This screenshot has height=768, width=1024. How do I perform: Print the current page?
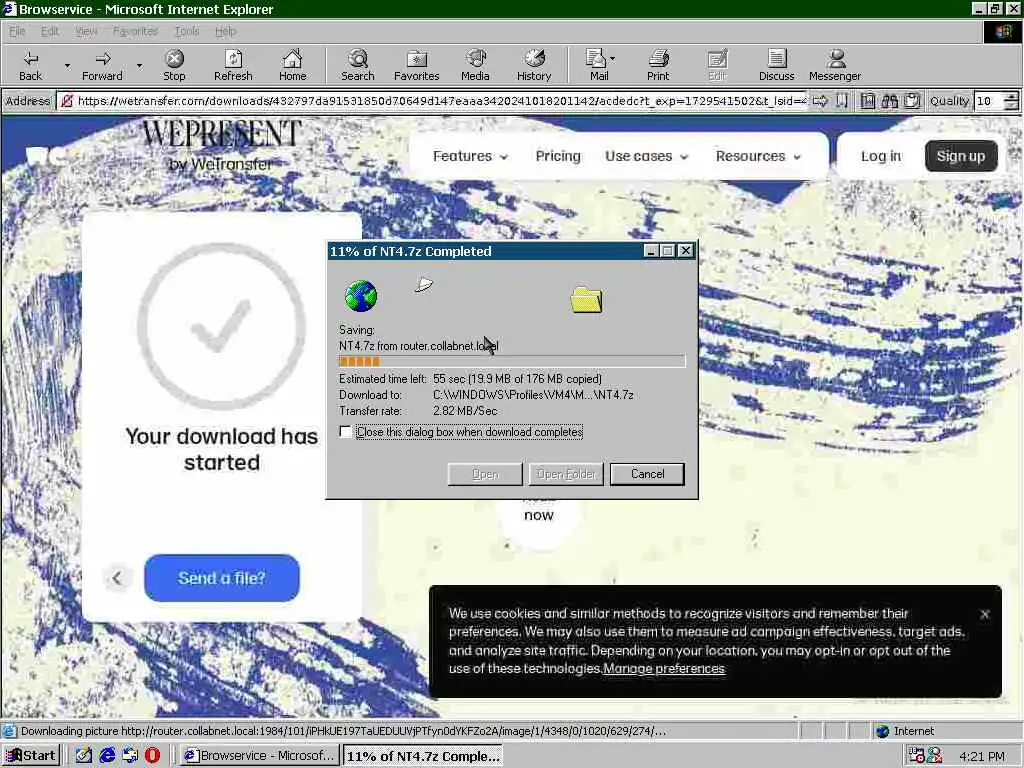658,65
